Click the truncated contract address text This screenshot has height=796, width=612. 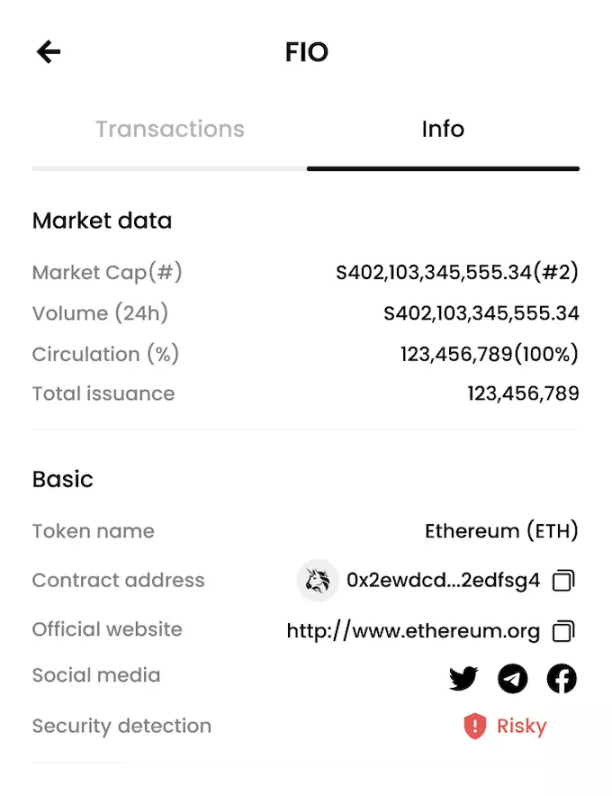click(x=443, y=580)
